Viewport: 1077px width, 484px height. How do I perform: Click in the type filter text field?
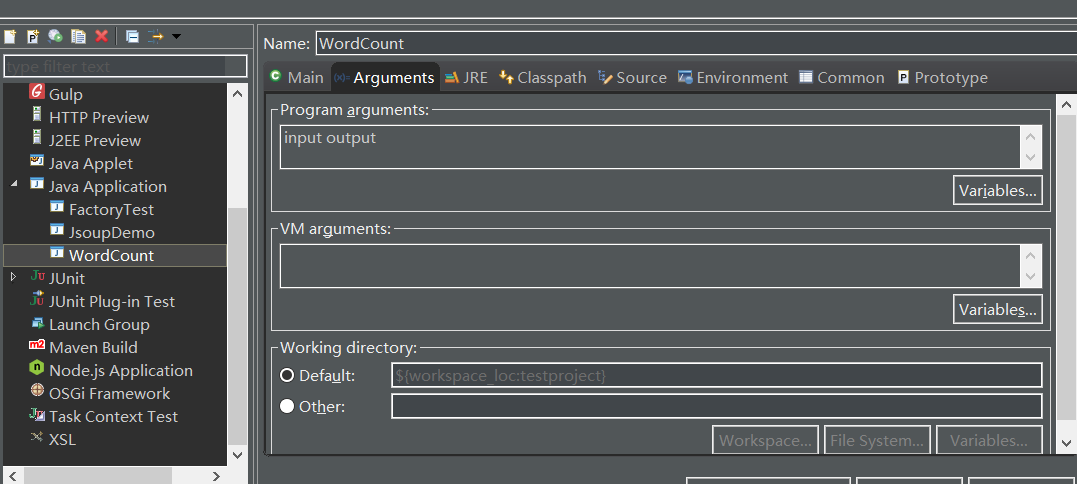tap(126, 66)
